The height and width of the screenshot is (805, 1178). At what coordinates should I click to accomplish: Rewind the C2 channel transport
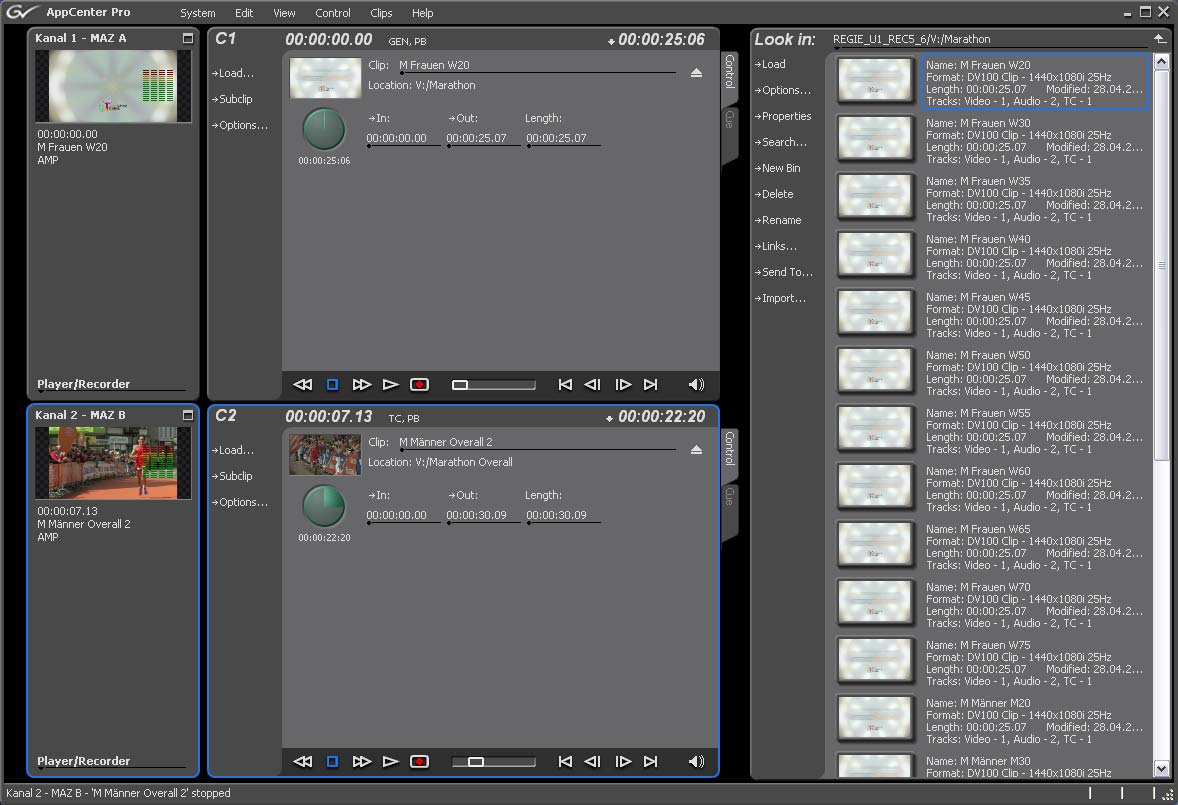(x=303, y=761)
